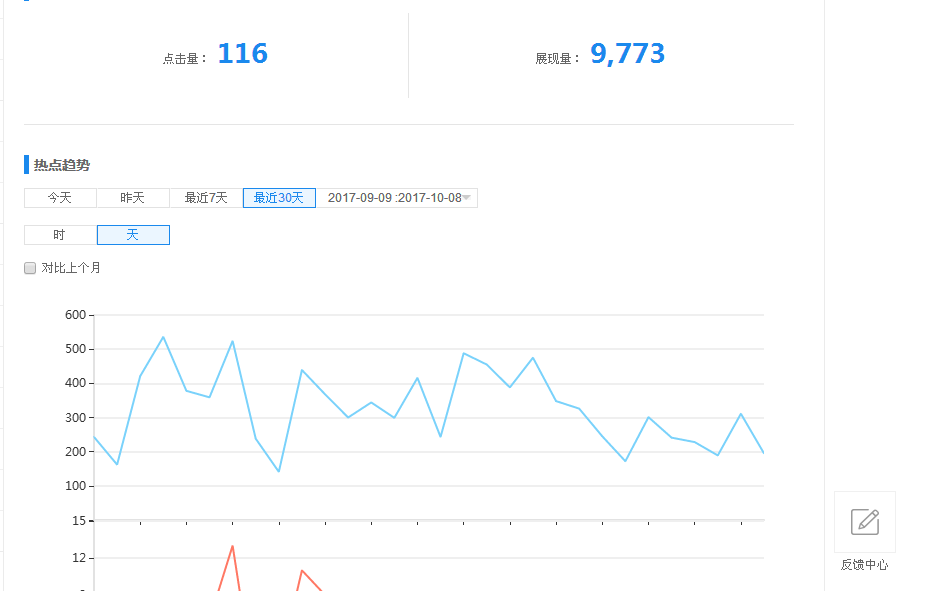The height and width of the screenshot is (591, 928).
Task: Choose hourly 时 granularity
Action: [x=60, y=235]
